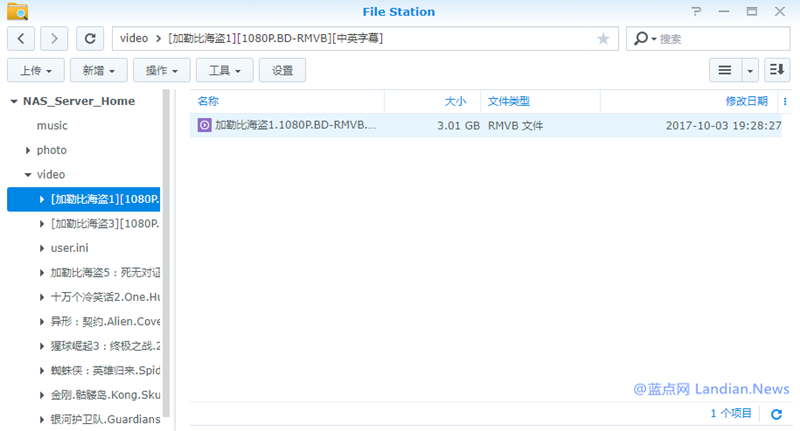Open column options menu in header
The height and width of the screenshot is (431, 800).
(x=785, y=102)
